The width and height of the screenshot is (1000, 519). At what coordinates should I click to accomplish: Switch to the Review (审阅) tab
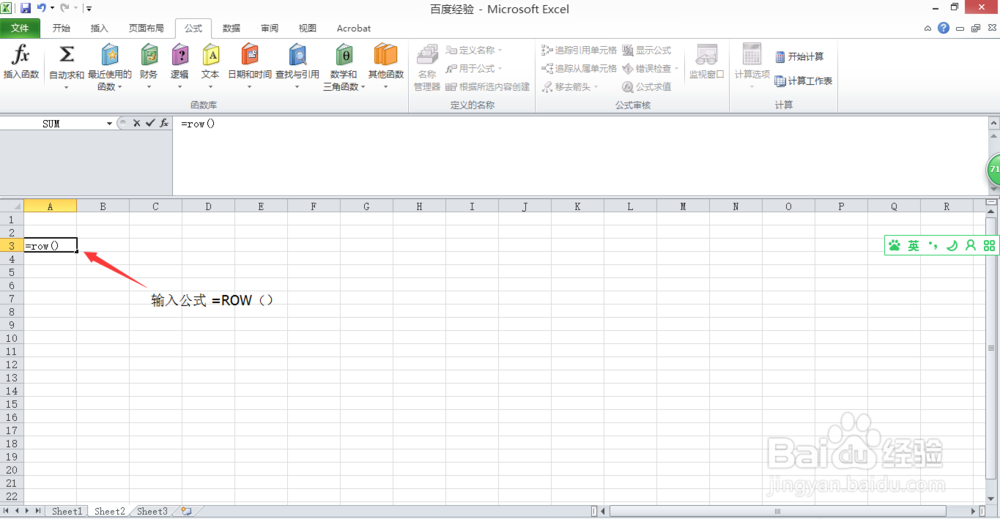(269, 28)
